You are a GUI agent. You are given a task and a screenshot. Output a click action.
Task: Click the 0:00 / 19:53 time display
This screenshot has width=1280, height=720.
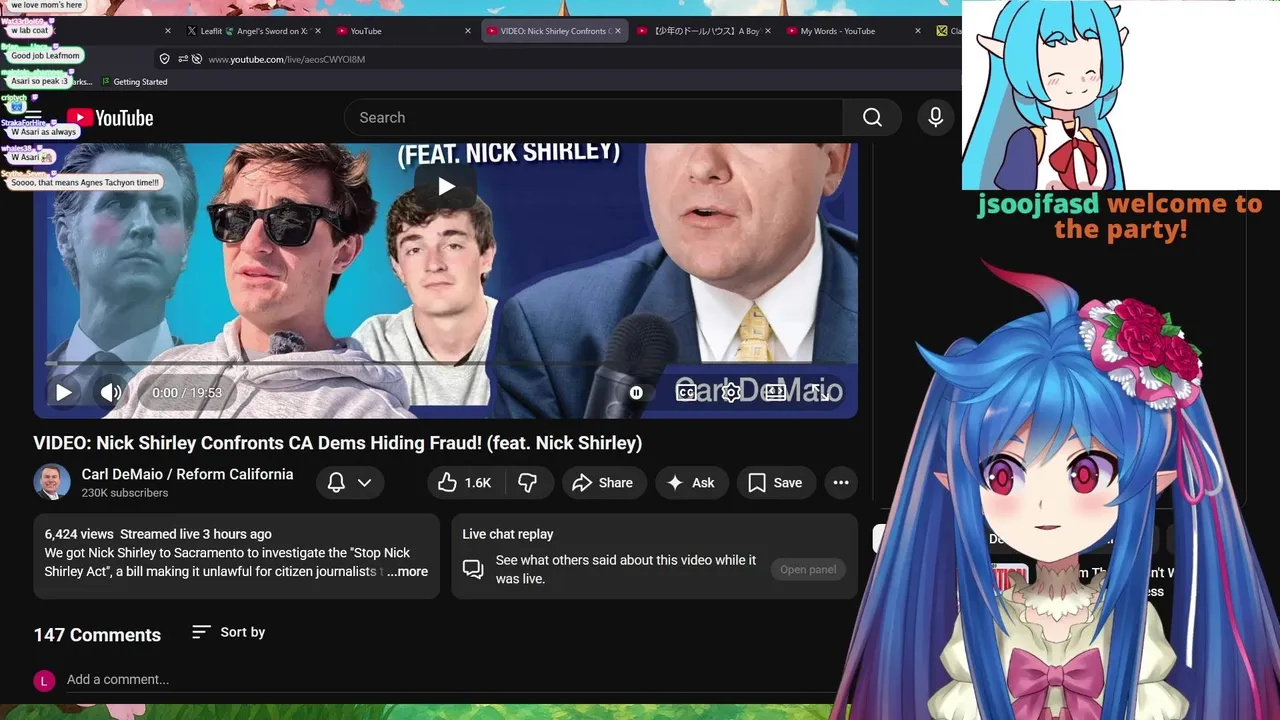pos(187,393)
